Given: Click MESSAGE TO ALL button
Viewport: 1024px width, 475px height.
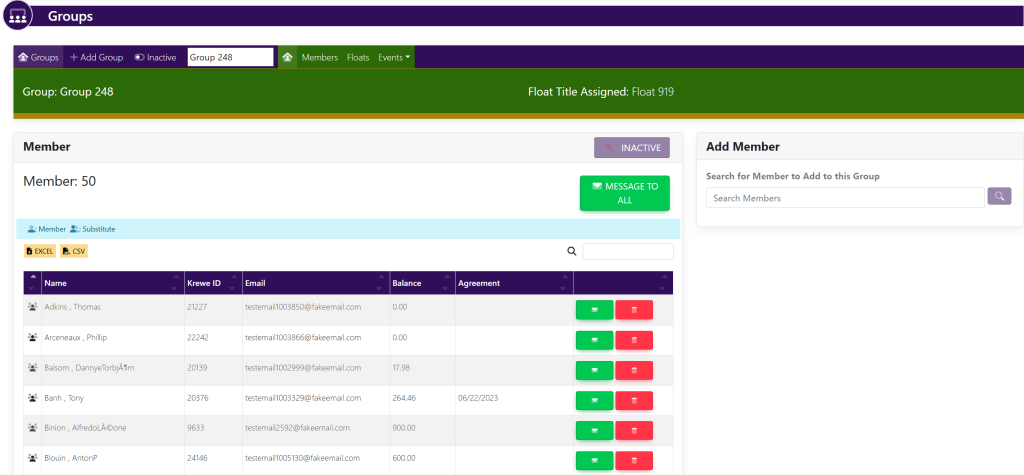Looking at the screenshot, I should click(x=624, y=193).
